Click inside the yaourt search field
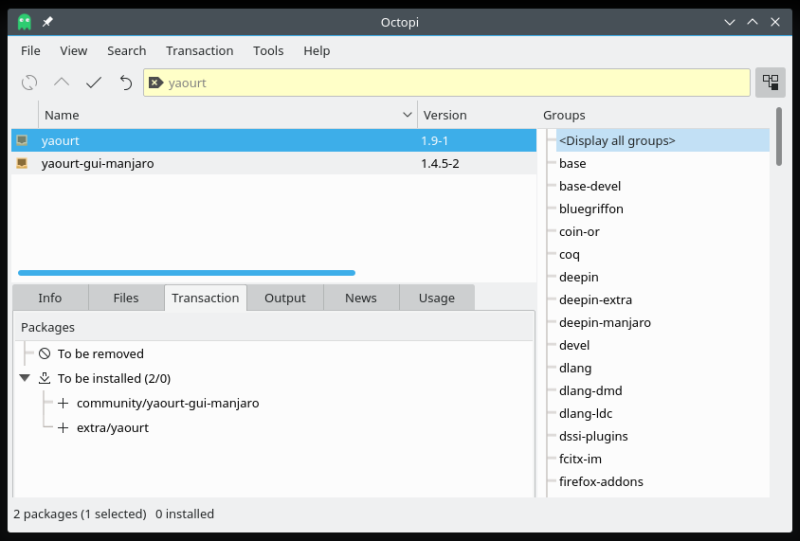Viewport: 800px width, 541px height. pyautogui.click(x=450, y=83)
